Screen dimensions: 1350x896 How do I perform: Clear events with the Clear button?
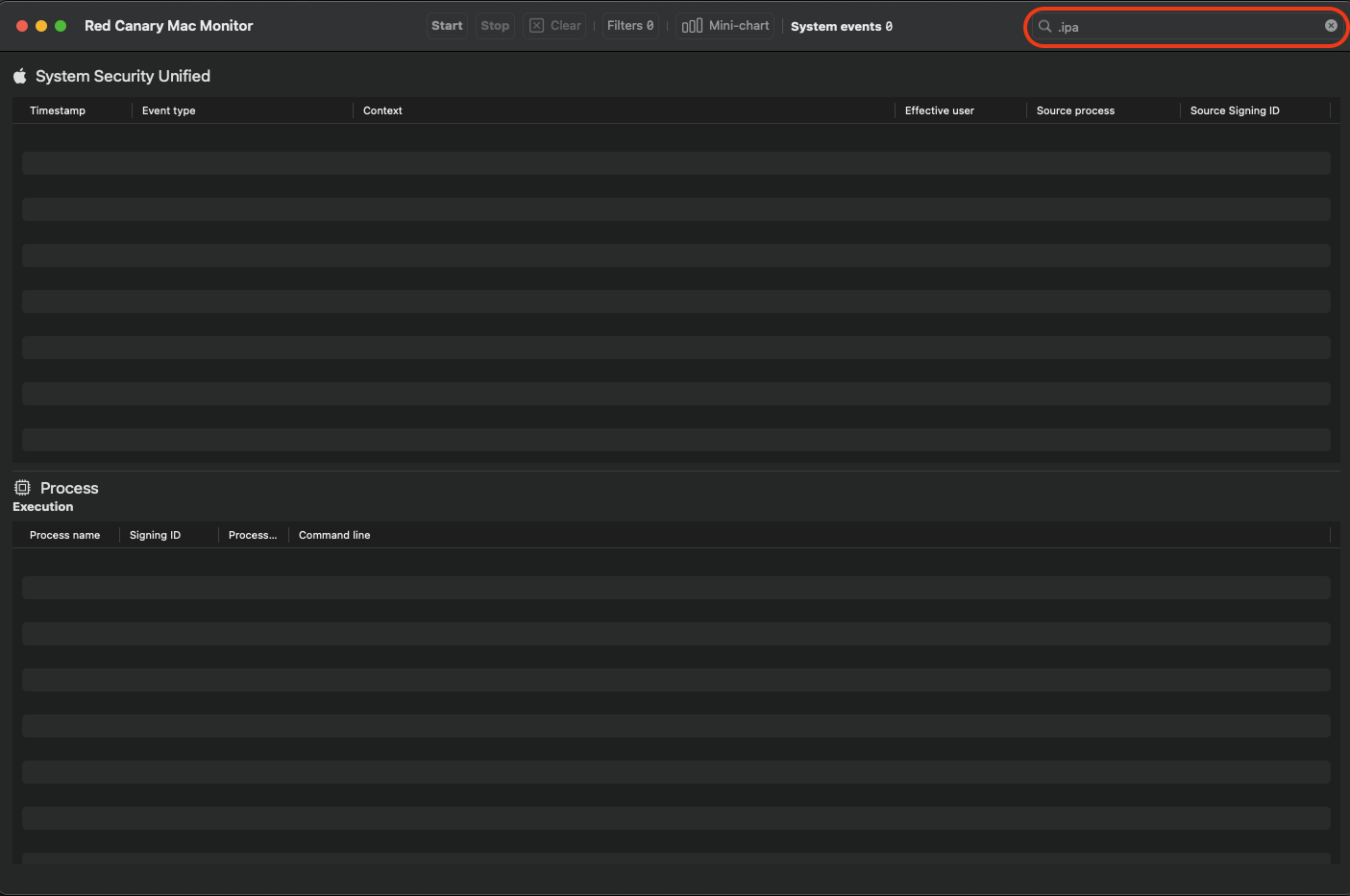(555, 26)
